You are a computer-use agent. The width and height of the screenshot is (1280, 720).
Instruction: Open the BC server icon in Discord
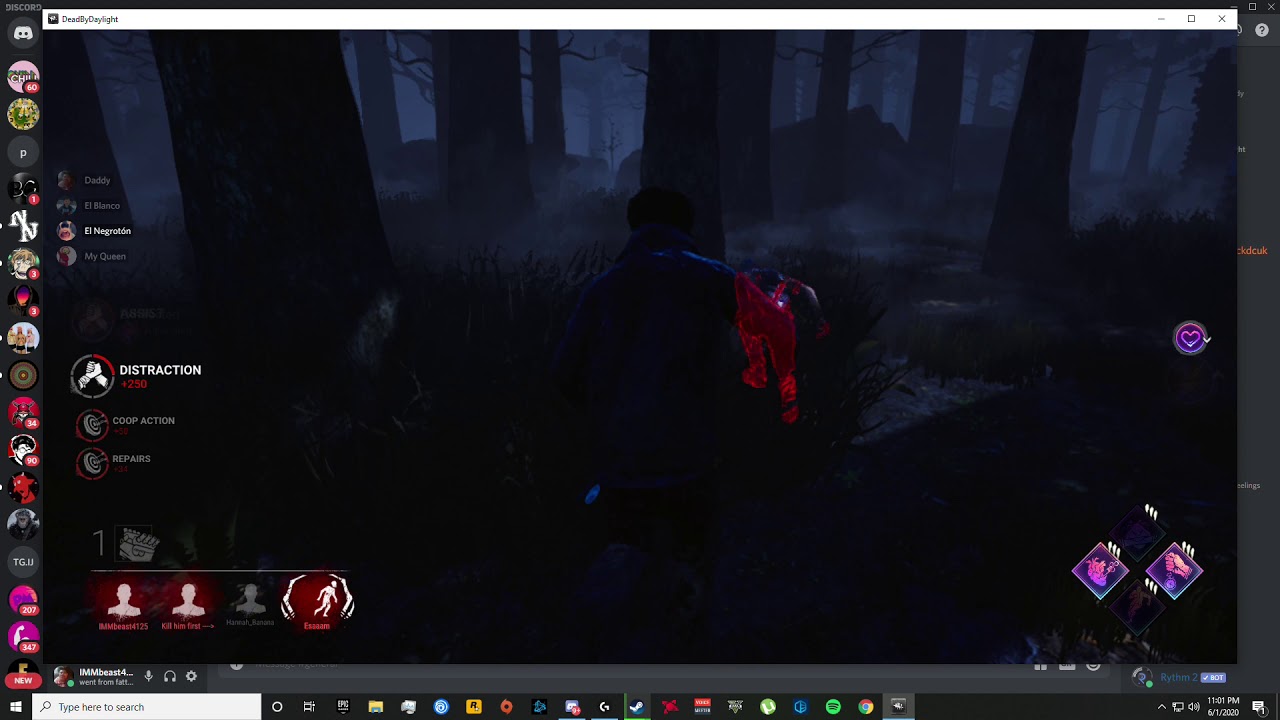(x=23, y=188)
